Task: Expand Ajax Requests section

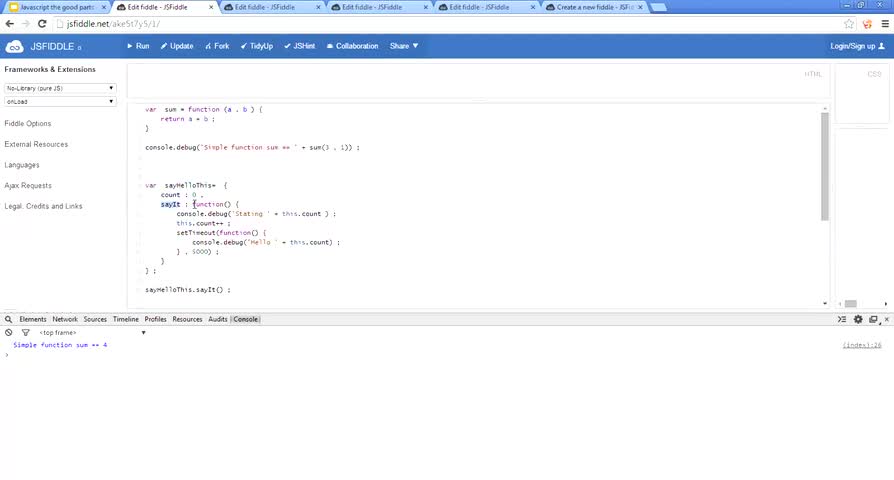Action: (28, 185)
